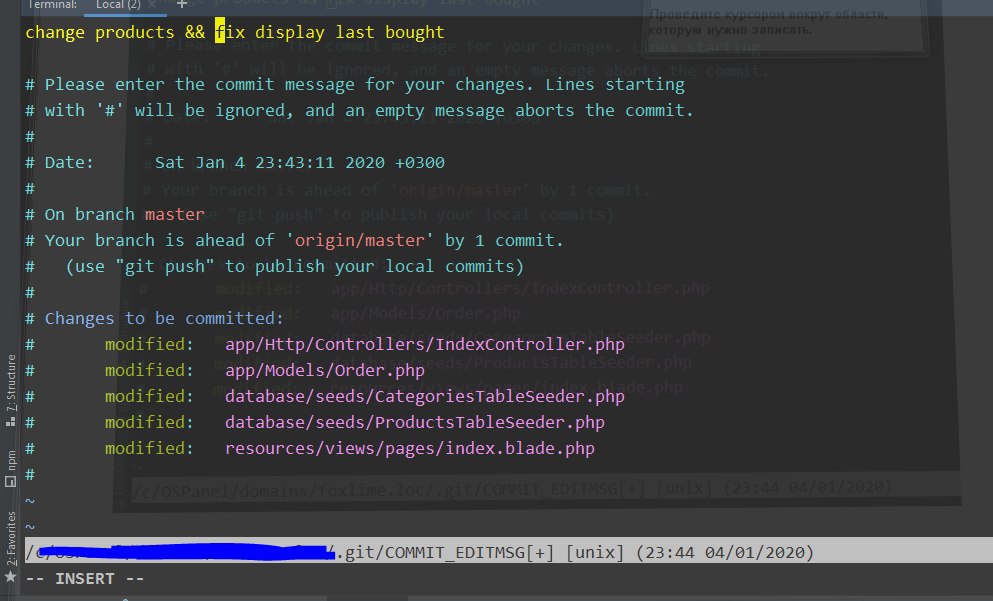Switch to the Local (2) terminal tab
The image size is (993, 601).
pos(118,5)
